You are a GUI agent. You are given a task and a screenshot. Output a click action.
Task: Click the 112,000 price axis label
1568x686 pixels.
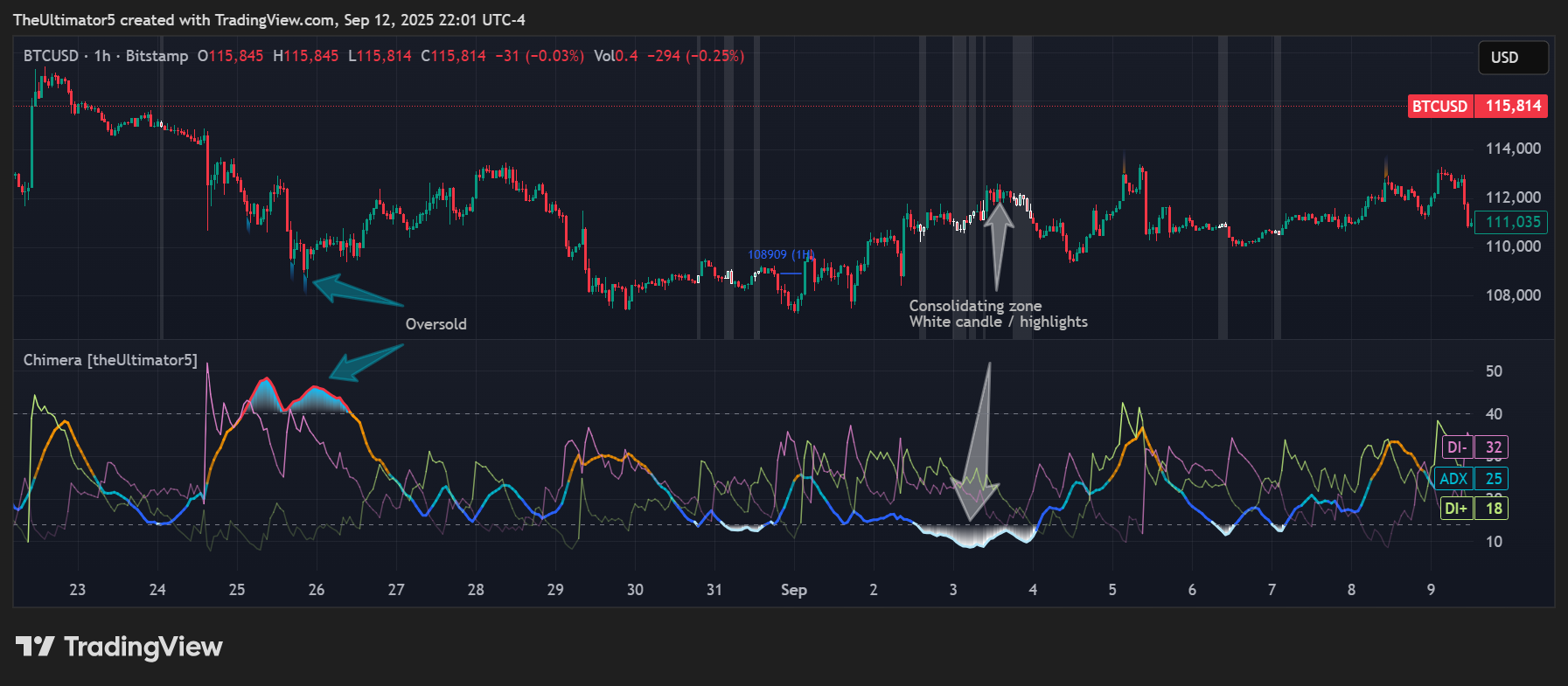(1513, 197)
